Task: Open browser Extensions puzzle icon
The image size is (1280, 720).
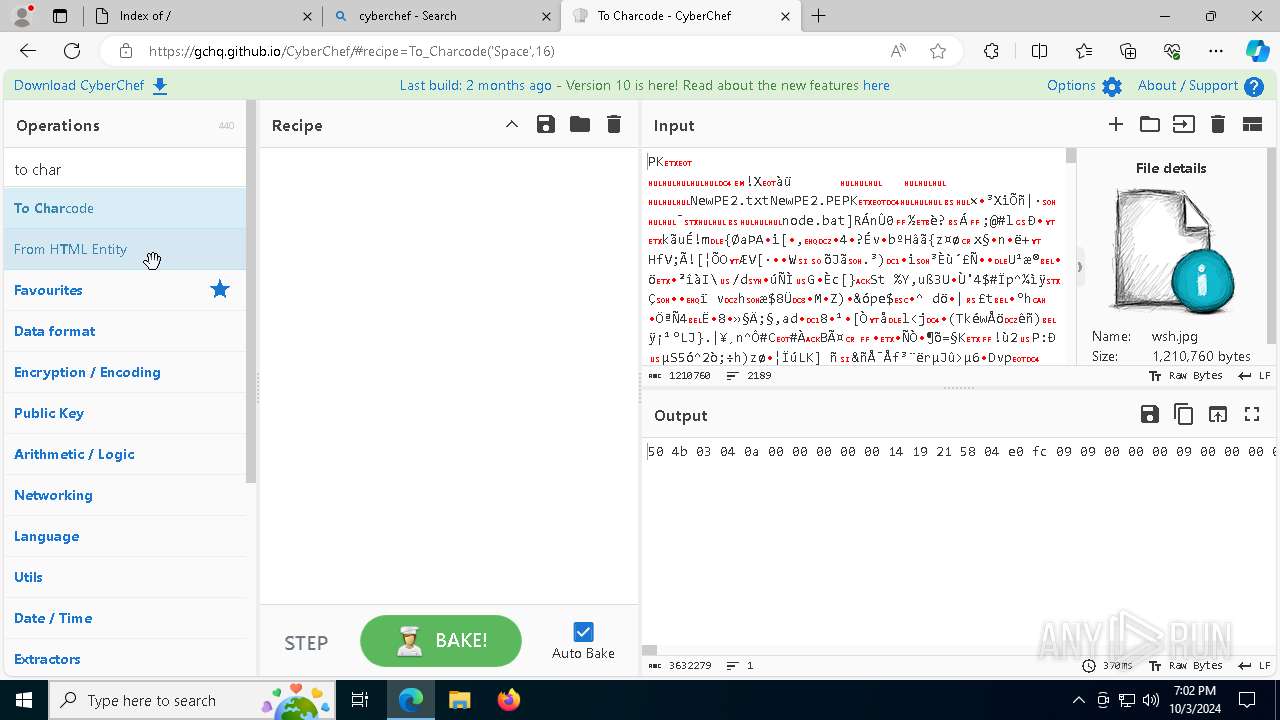Action: click(x=991, y=51)
